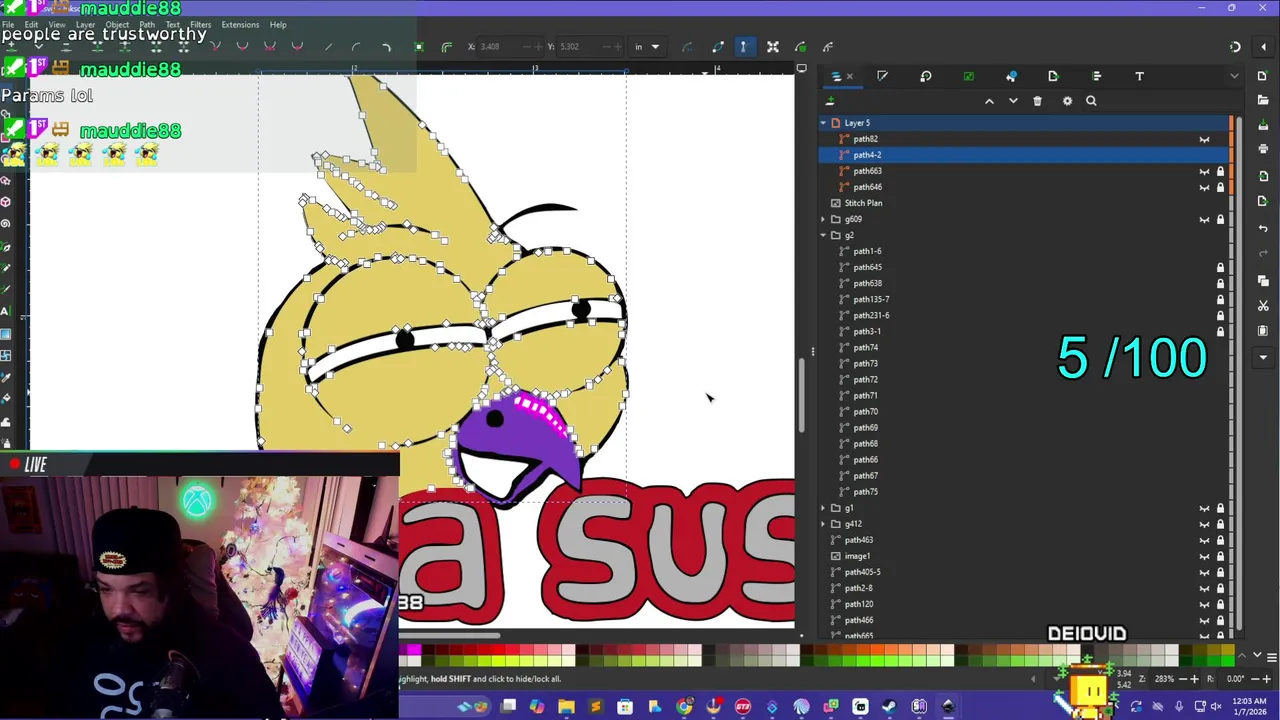Open the units dropdown showing in
The image size is (1280, 720).
click(647, 47)
